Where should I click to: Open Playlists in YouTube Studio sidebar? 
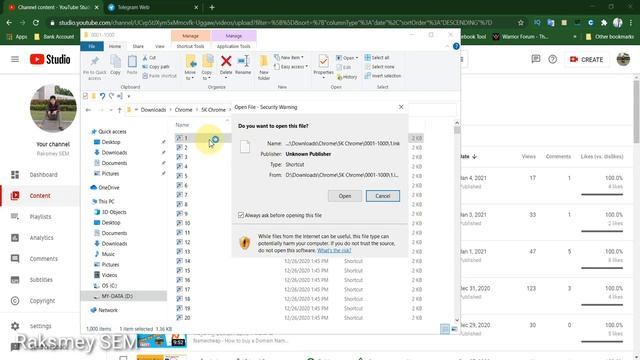40,217
